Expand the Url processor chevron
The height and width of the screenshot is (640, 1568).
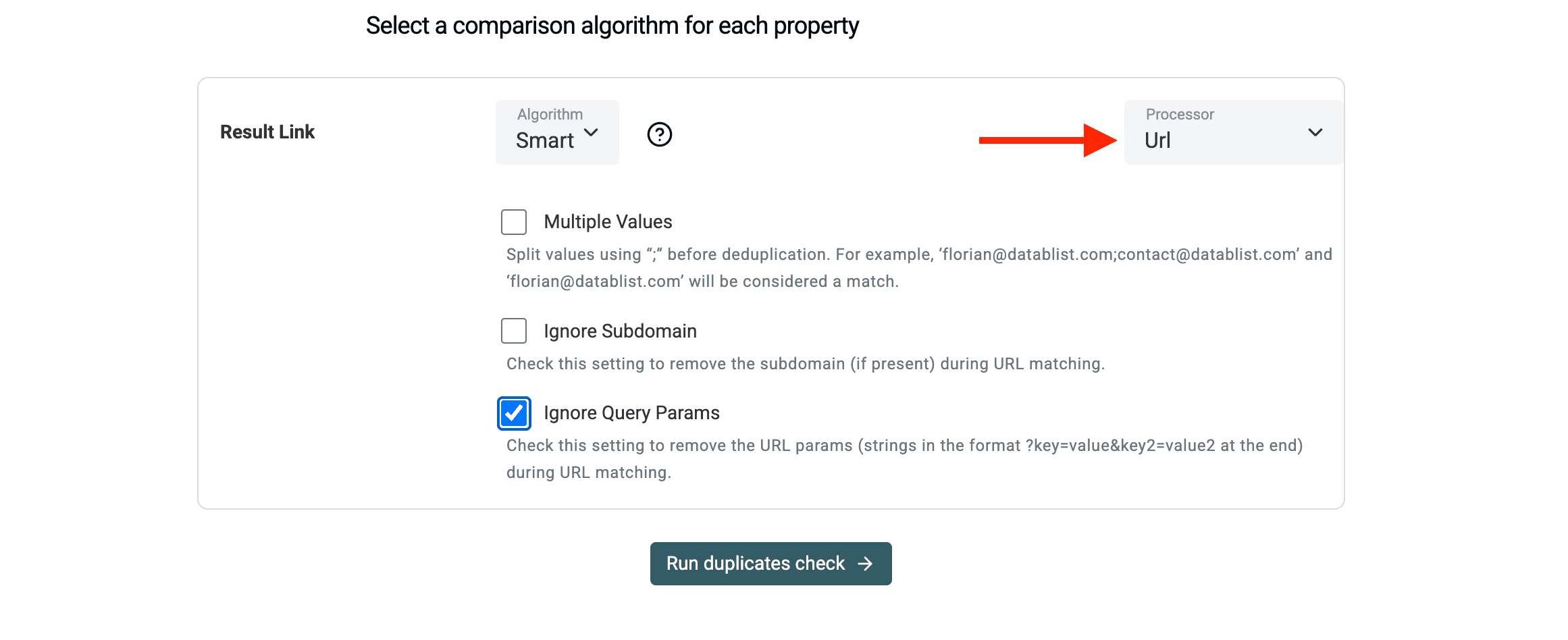pos(1315,132)
